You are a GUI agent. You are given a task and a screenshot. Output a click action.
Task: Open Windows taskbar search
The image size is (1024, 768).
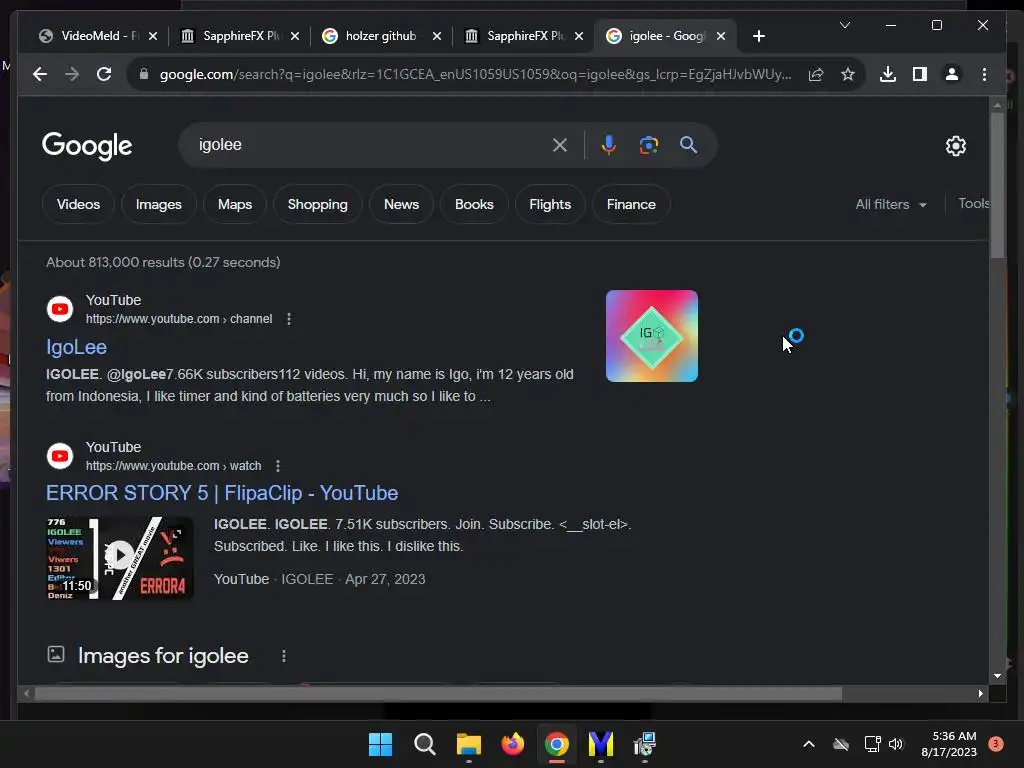424,744
